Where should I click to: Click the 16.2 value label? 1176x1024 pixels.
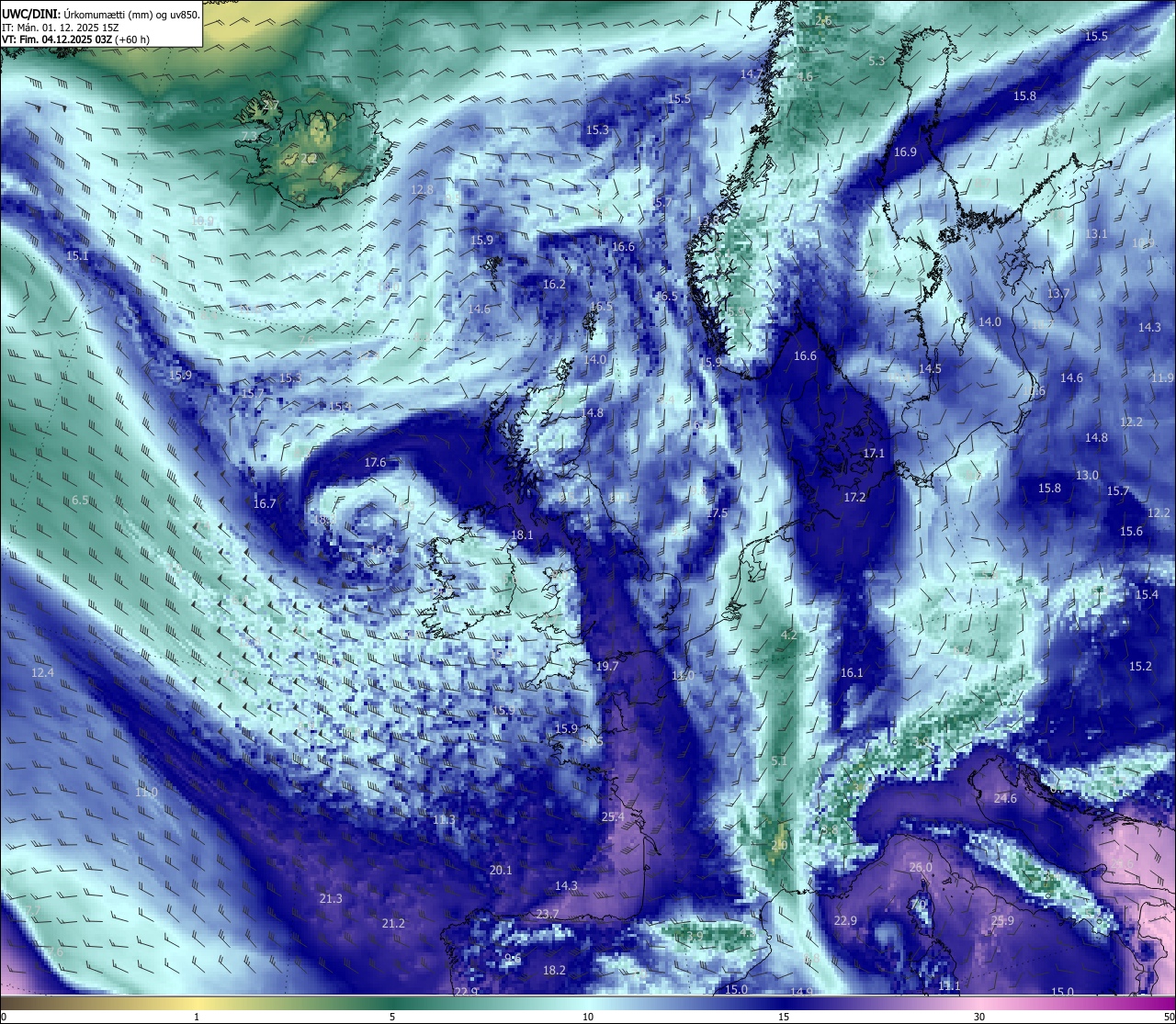click(554, 284)
